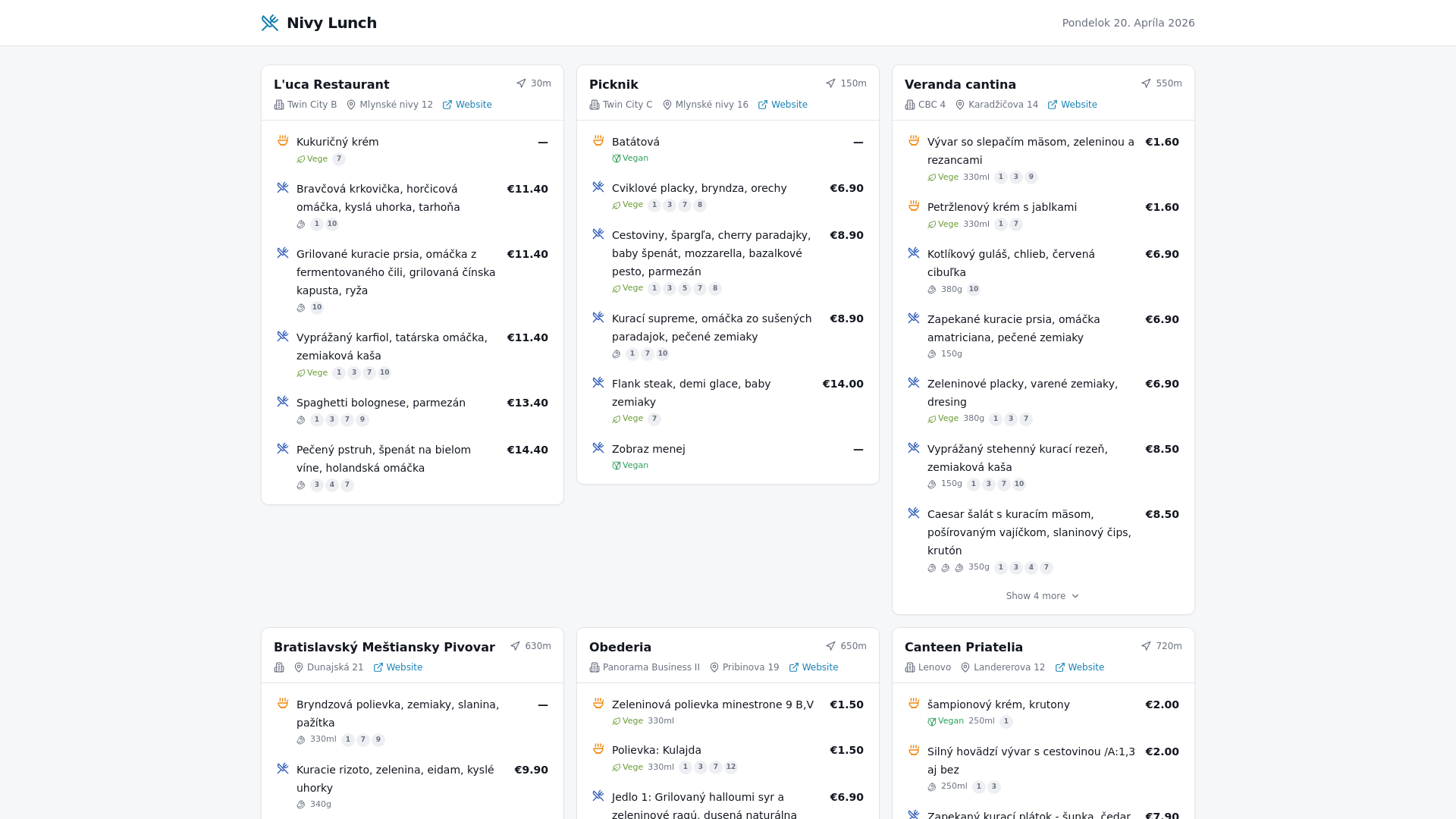The height and width of the screenshot is (819, 1456).
Task: Click the €13.40 price for Spaghetti bolognese
Action: [528, 403]
